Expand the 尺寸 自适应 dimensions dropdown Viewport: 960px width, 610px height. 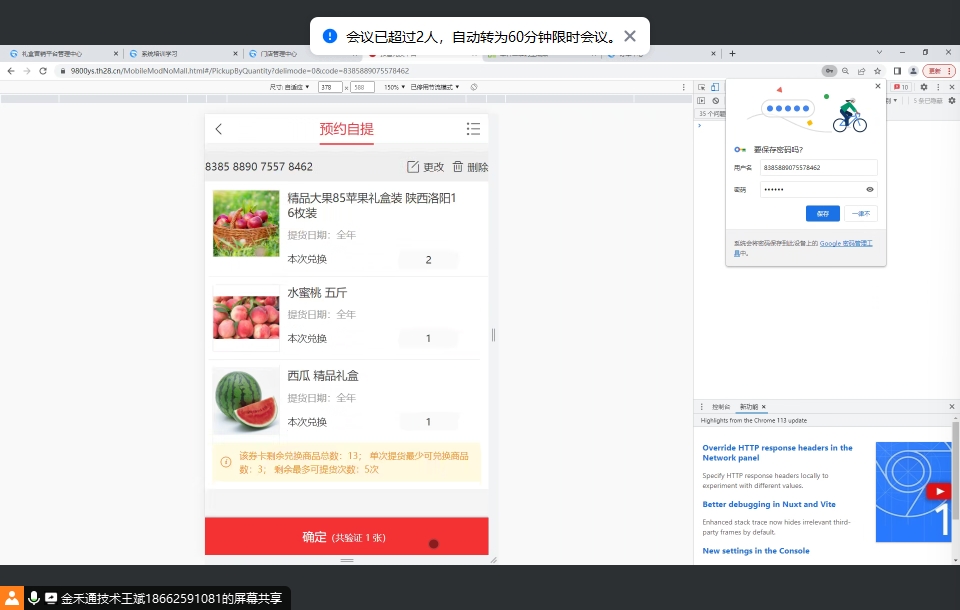tap(290, 87)
